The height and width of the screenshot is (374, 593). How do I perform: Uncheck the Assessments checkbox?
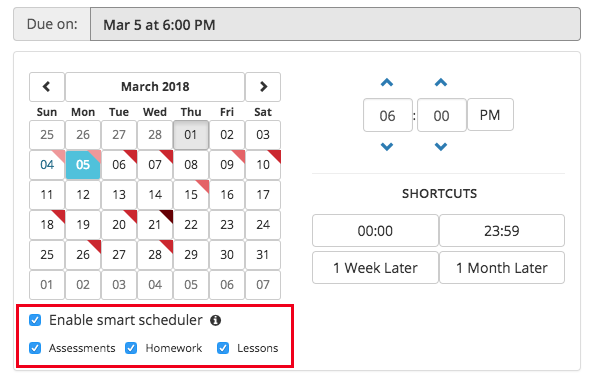coord(35,348)
